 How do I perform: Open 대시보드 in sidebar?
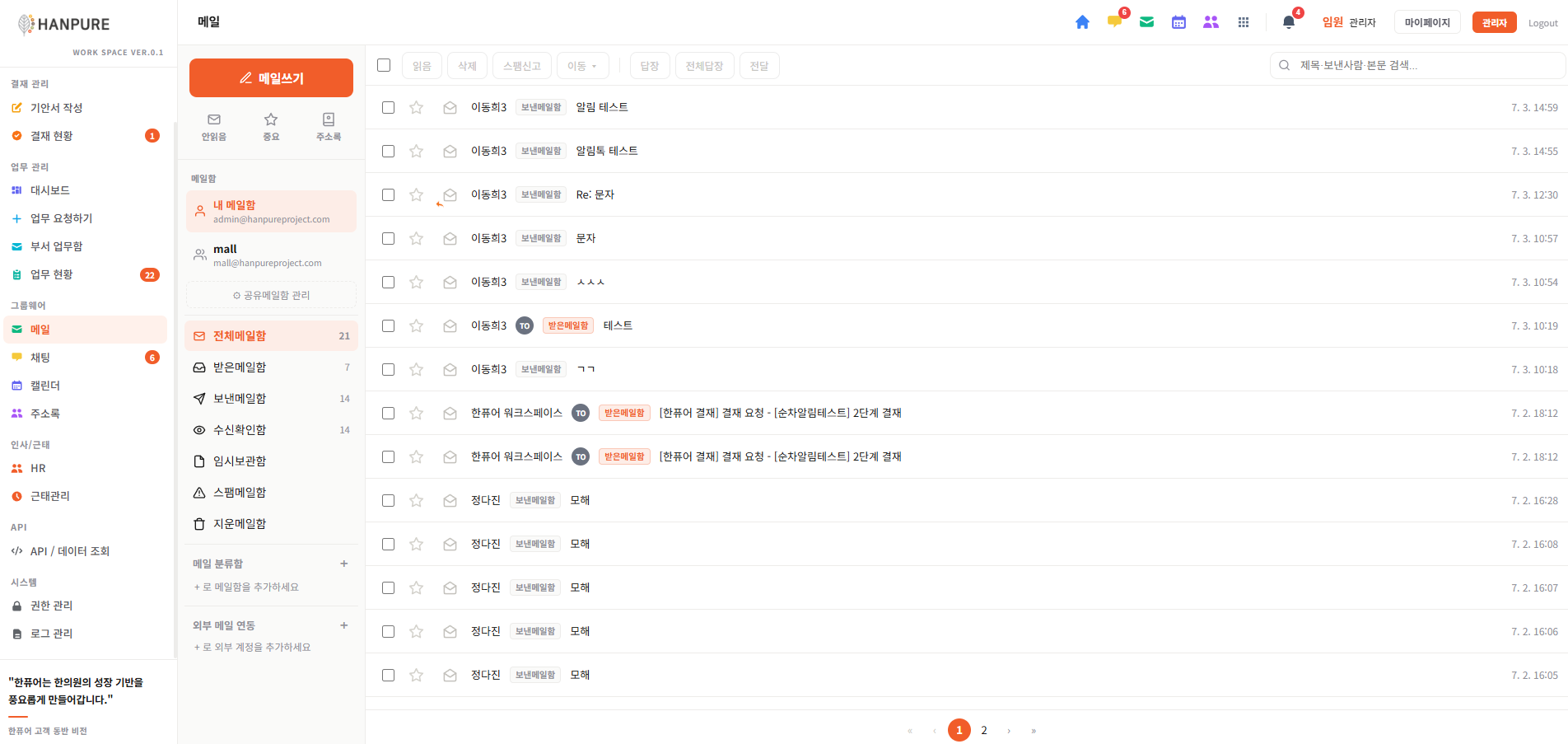click(86, 190)
